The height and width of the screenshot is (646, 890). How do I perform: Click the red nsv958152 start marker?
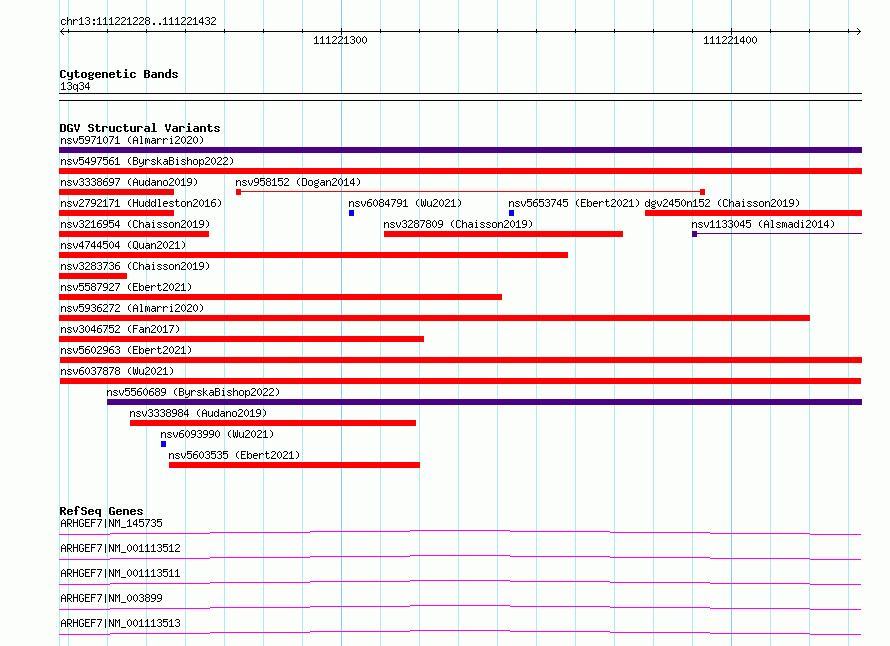pyautogui.click(x=238, y=192)
